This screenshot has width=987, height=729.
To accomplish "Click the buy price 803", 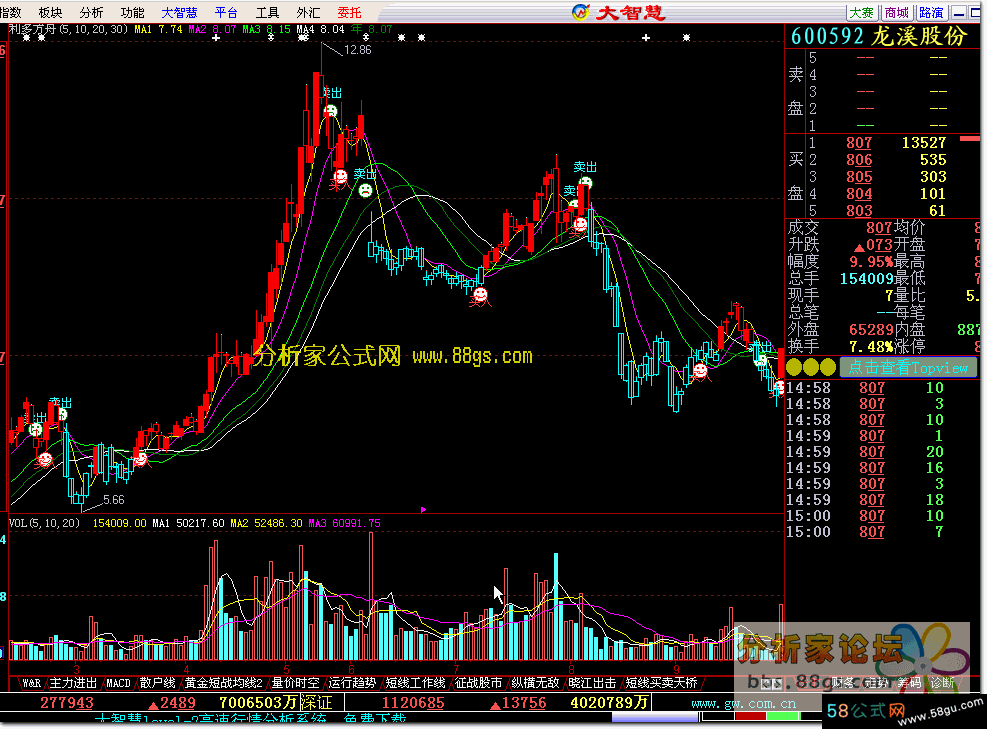I will 859,211.
